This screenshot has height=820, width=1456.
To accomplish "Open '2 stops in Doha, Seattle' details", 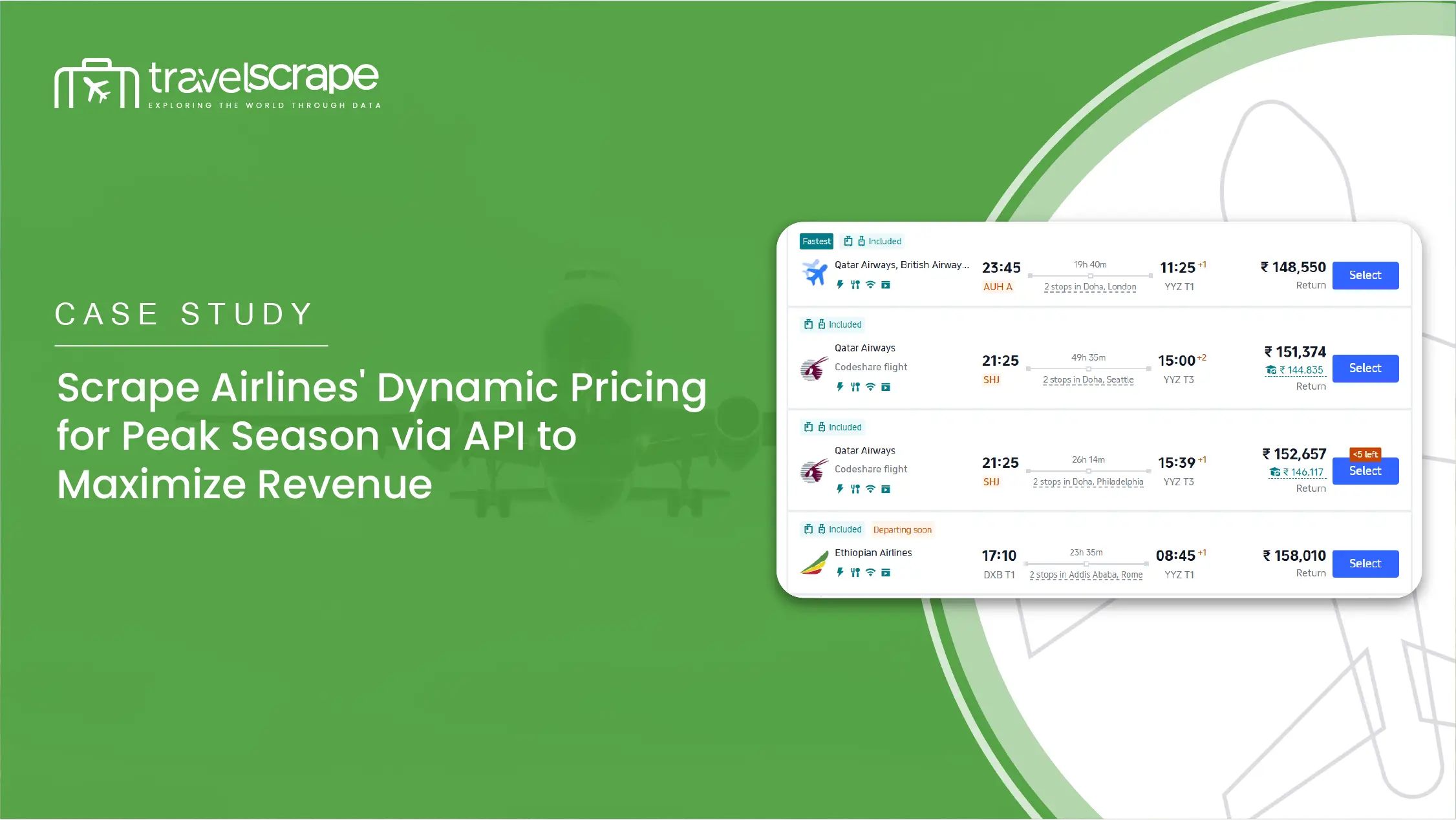I will 1087,380.
